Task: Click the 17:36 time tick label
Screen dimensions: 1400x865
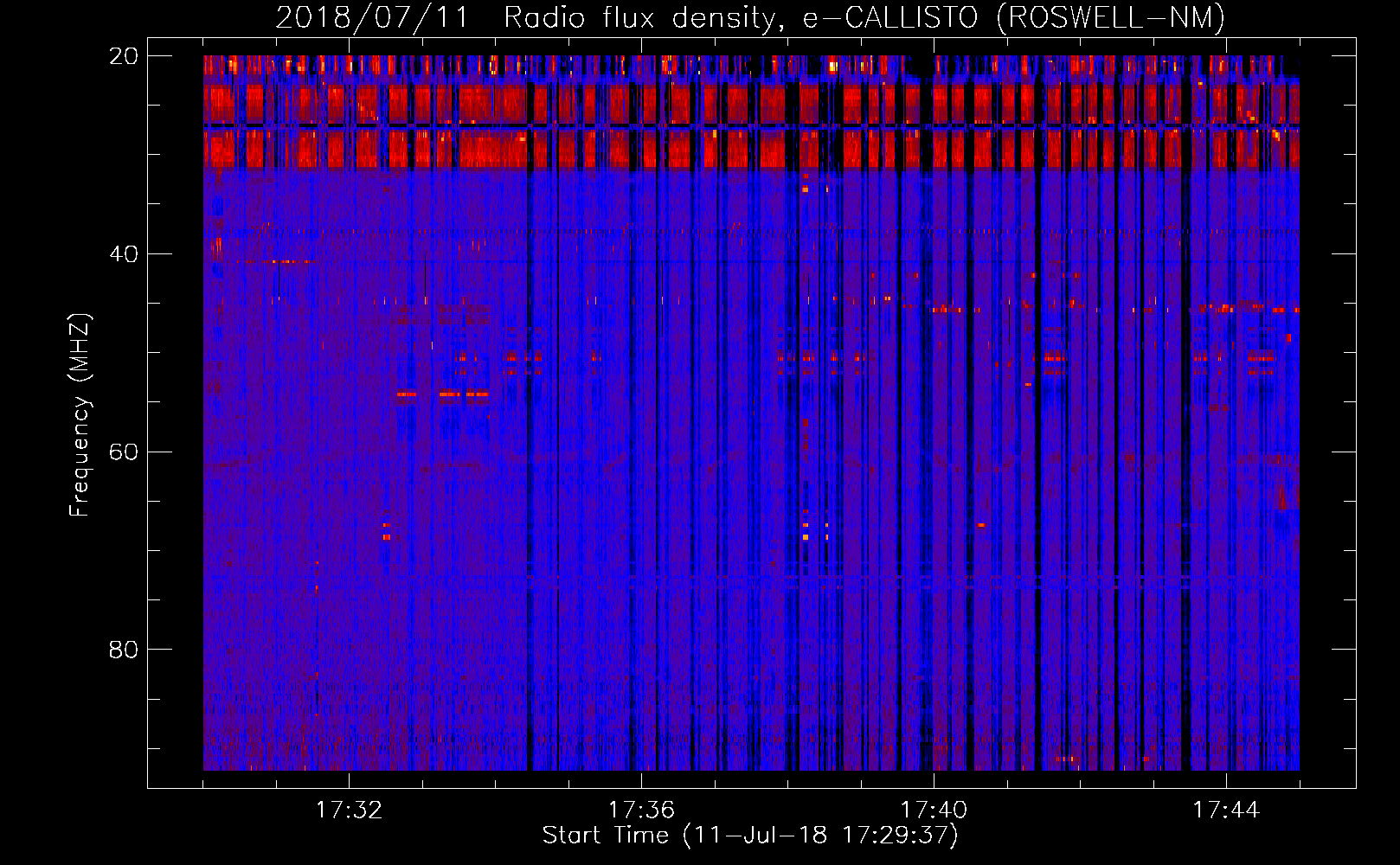Action: [641, 811]
